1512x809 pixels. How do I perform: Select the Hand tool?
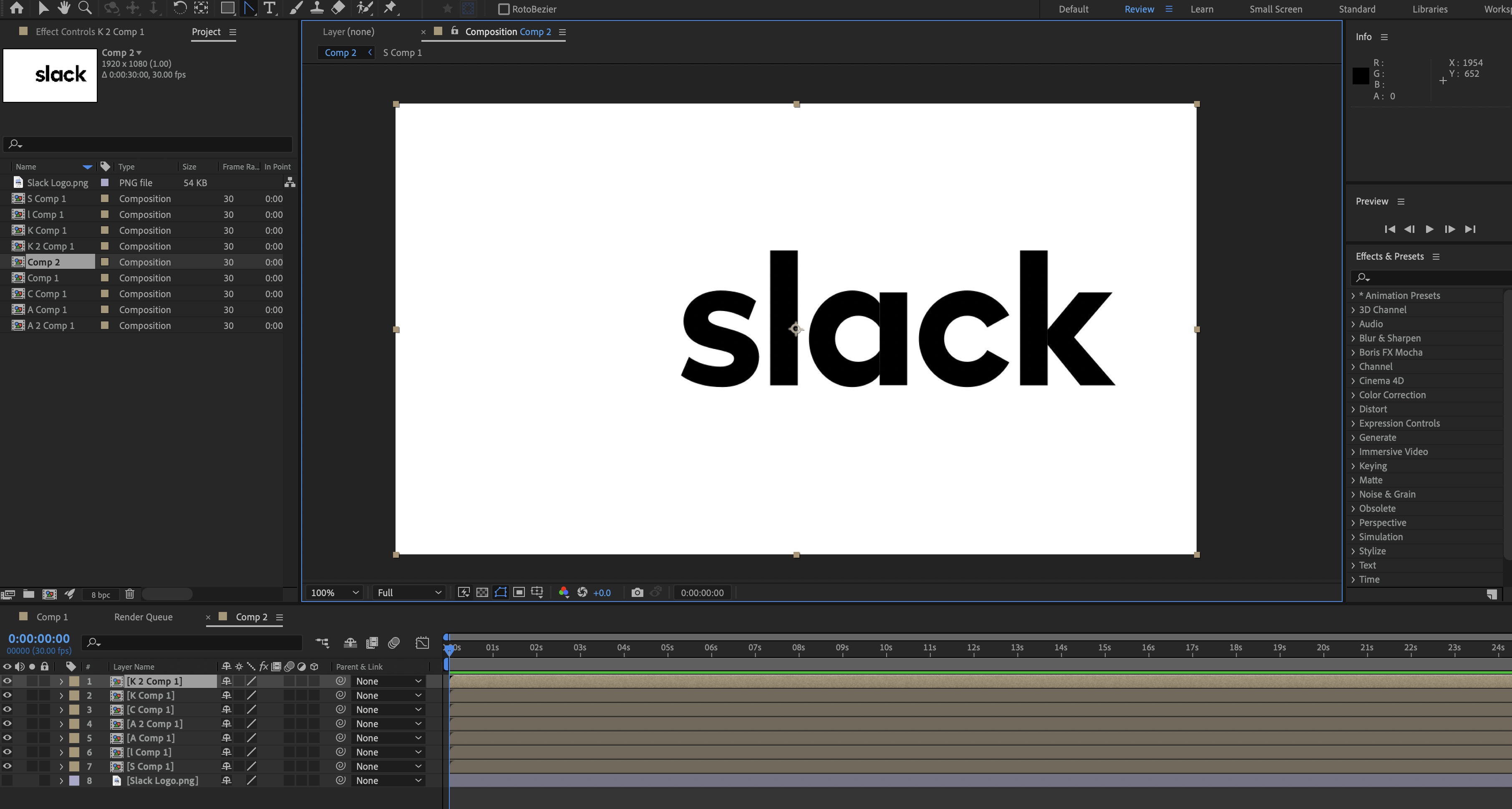click(64, 8)
